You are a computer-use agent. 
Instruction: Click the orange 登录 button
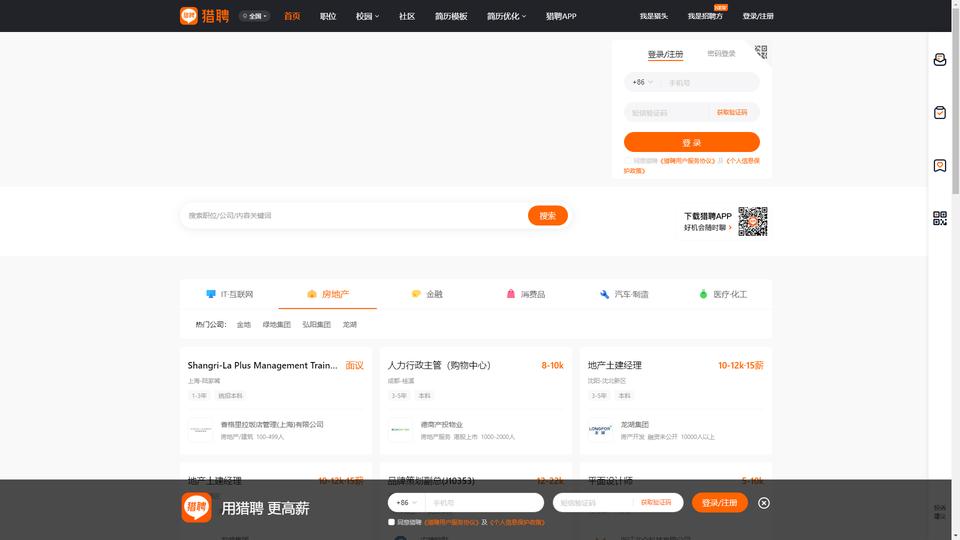coord(692,142)
